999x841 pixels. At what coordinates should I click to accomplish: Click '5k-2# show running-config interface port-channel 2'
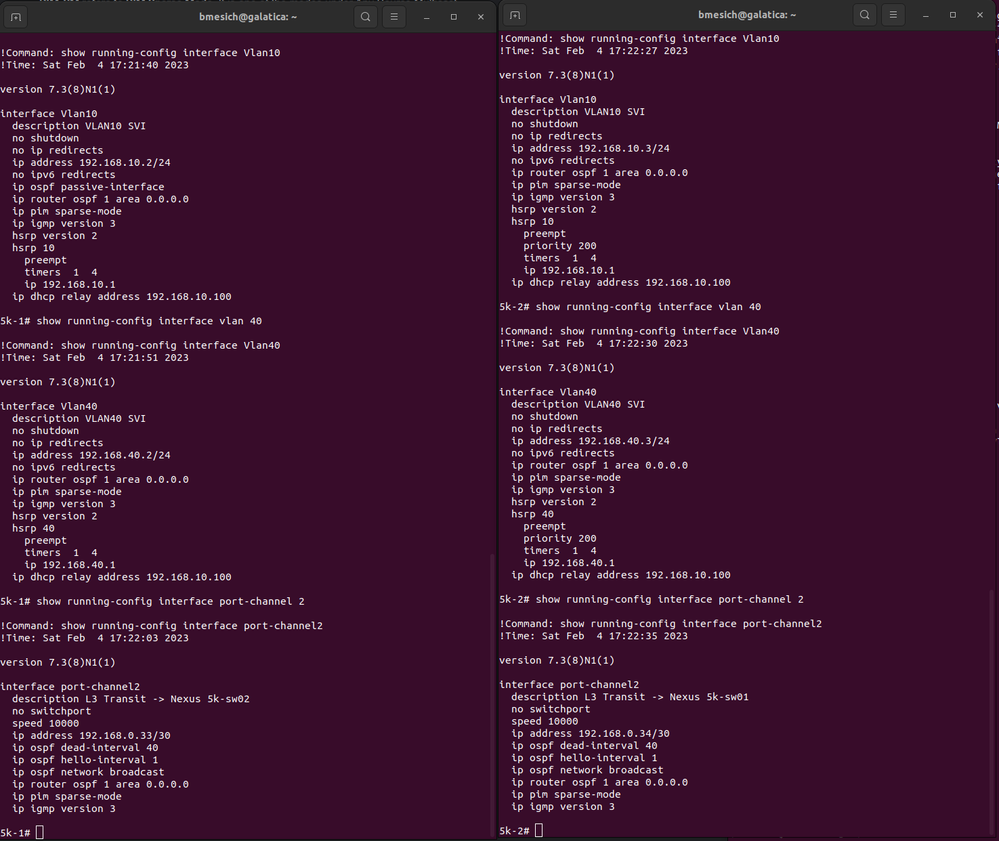click(x=651, y=600)
